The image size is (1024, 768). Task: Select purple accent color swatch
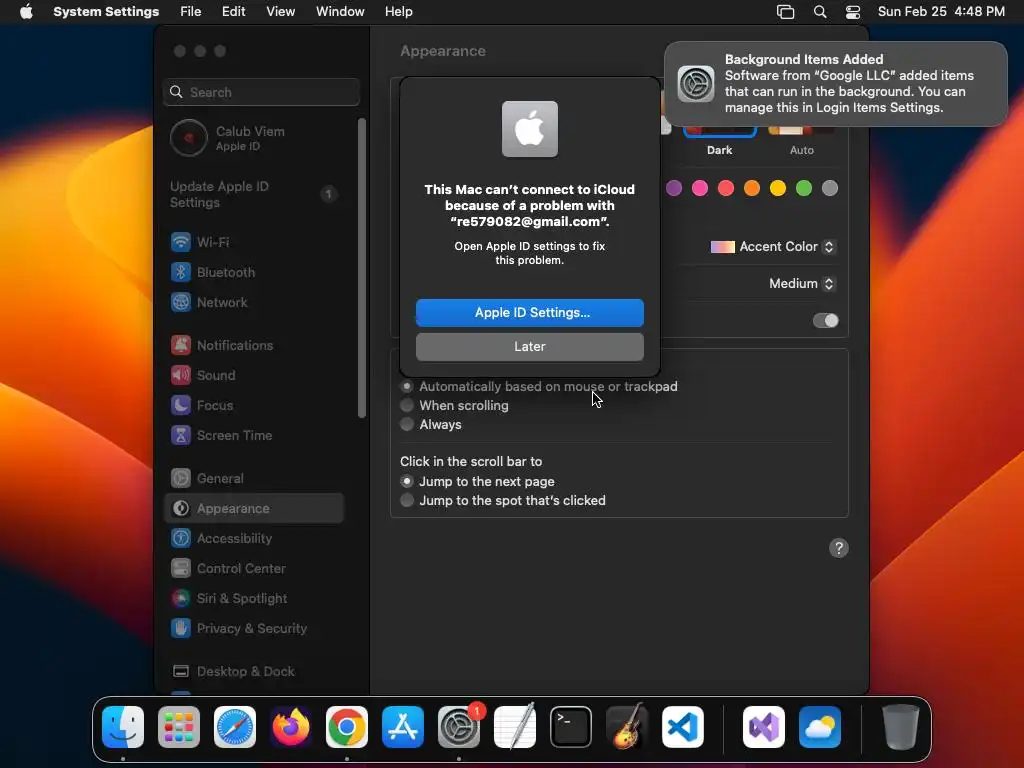pyautogui.click(x=674, y=189)
